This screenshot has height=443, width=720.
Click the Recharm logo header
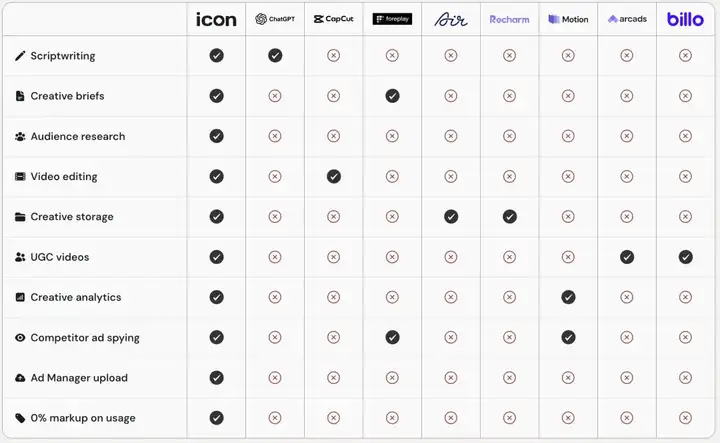point(509,19)
